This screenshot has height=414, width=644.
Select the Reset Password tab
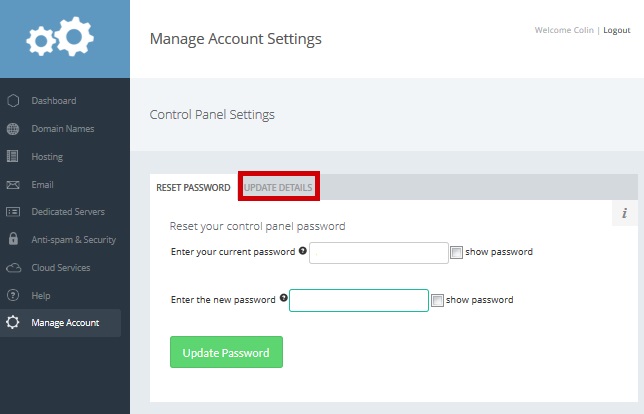(x=193, y=188)
